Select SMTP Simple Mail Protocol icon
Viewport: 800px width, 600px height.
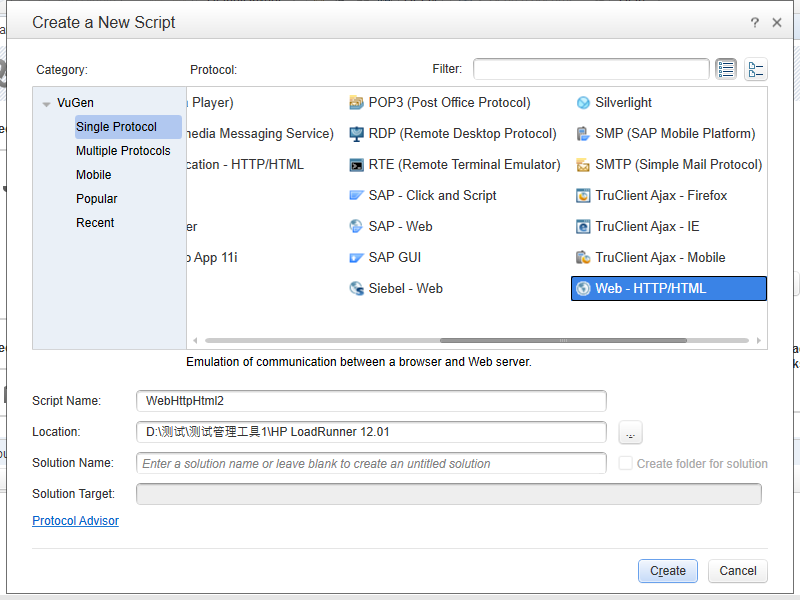[583, 165]
